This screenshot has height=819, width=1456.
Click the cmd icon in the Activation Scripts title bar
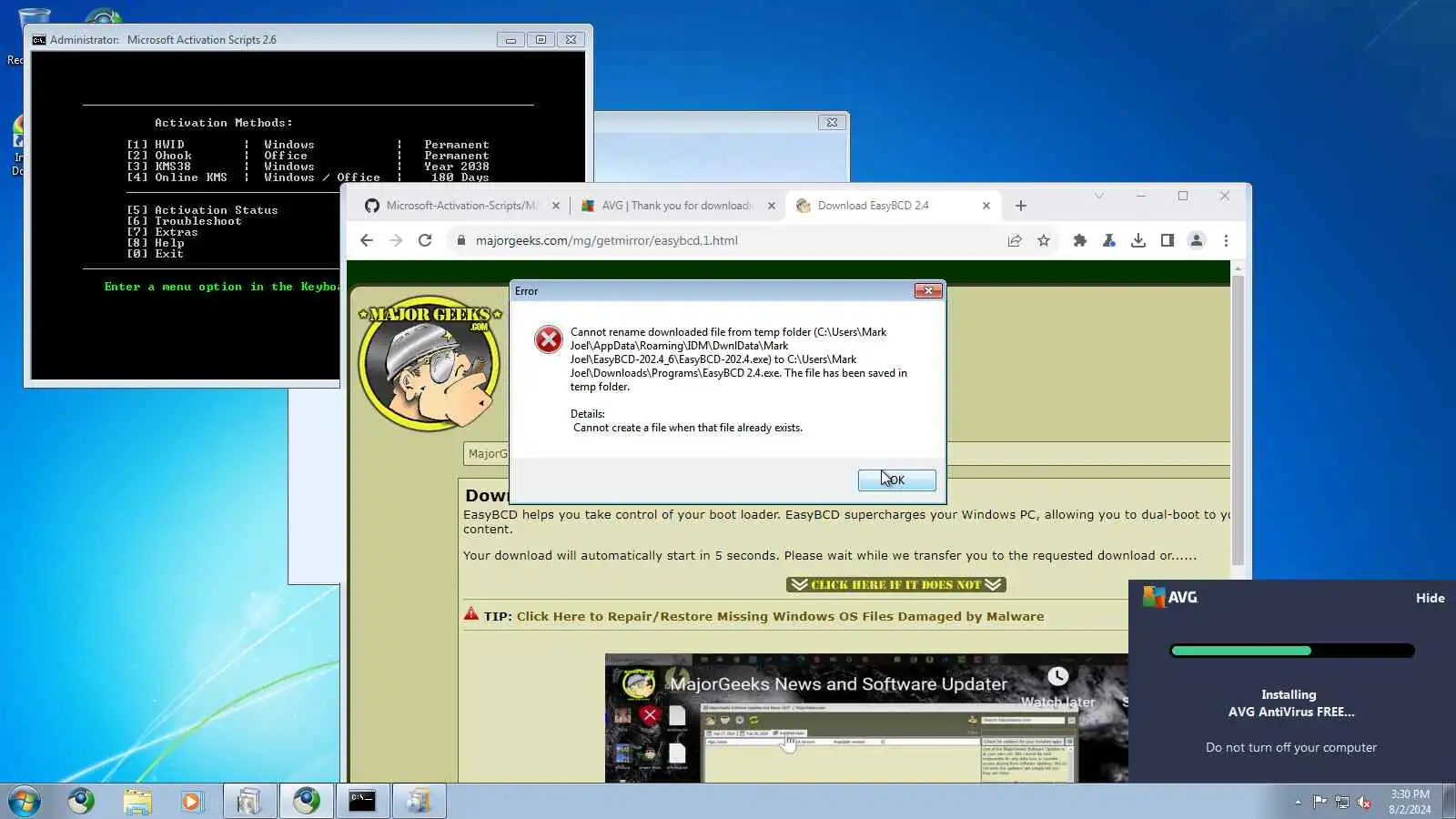39,40
